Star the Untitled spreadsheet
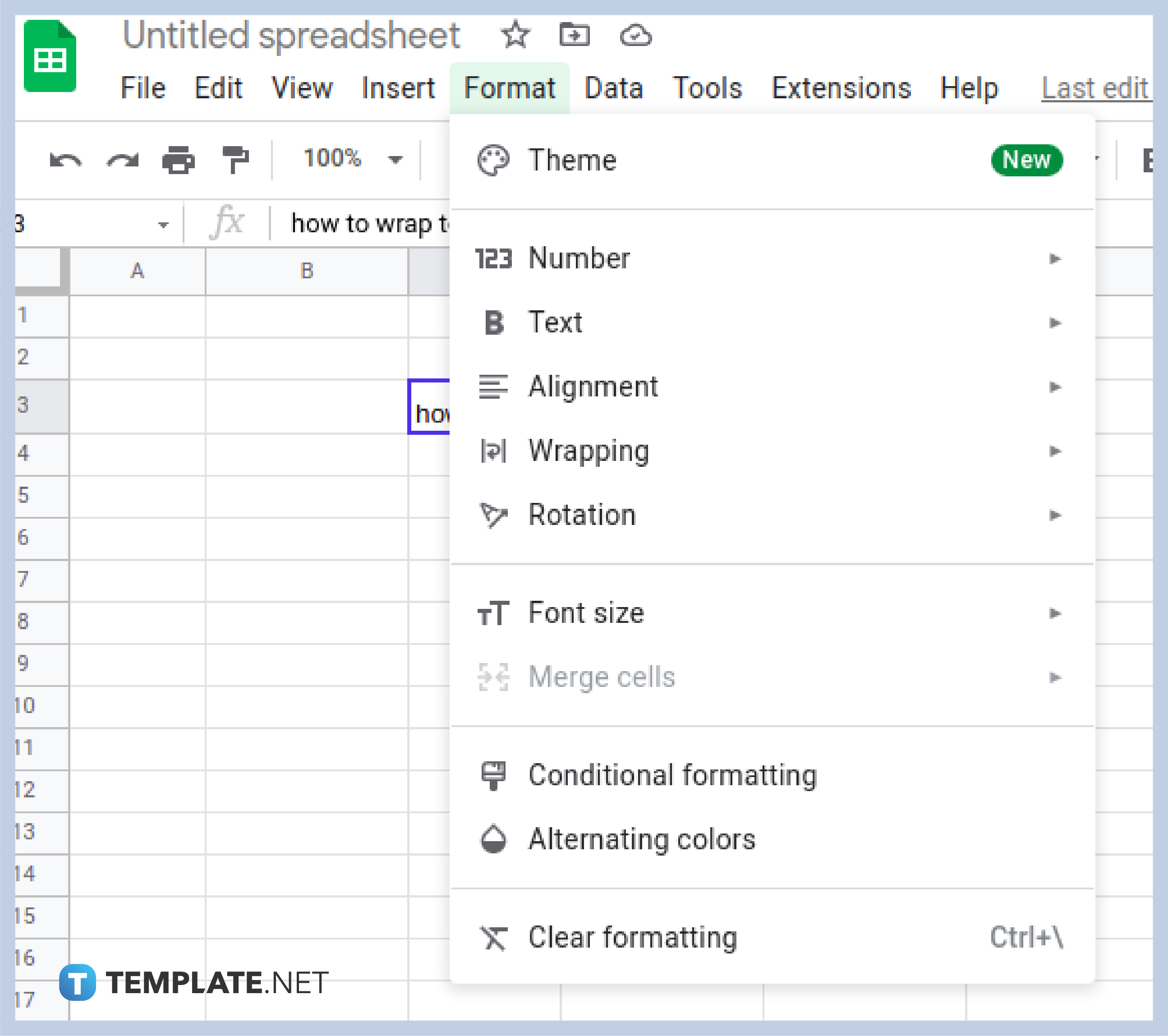The height and width of the screenshot is (1036, 1168). 515,34
